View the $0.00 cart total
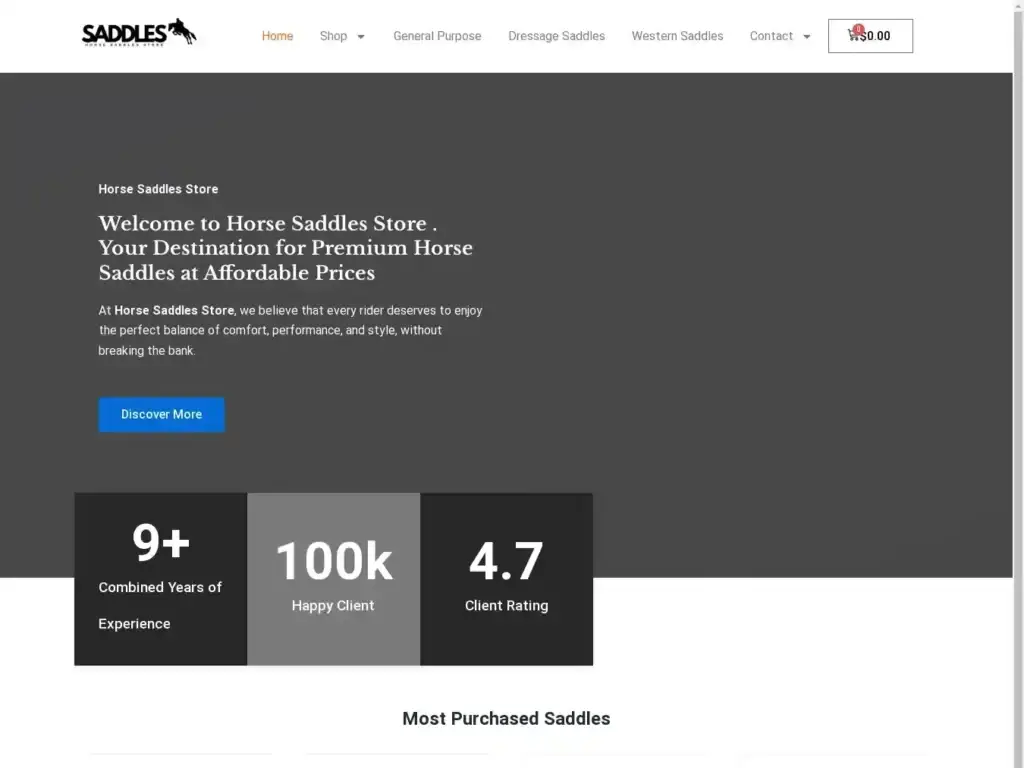 [877, 36]
